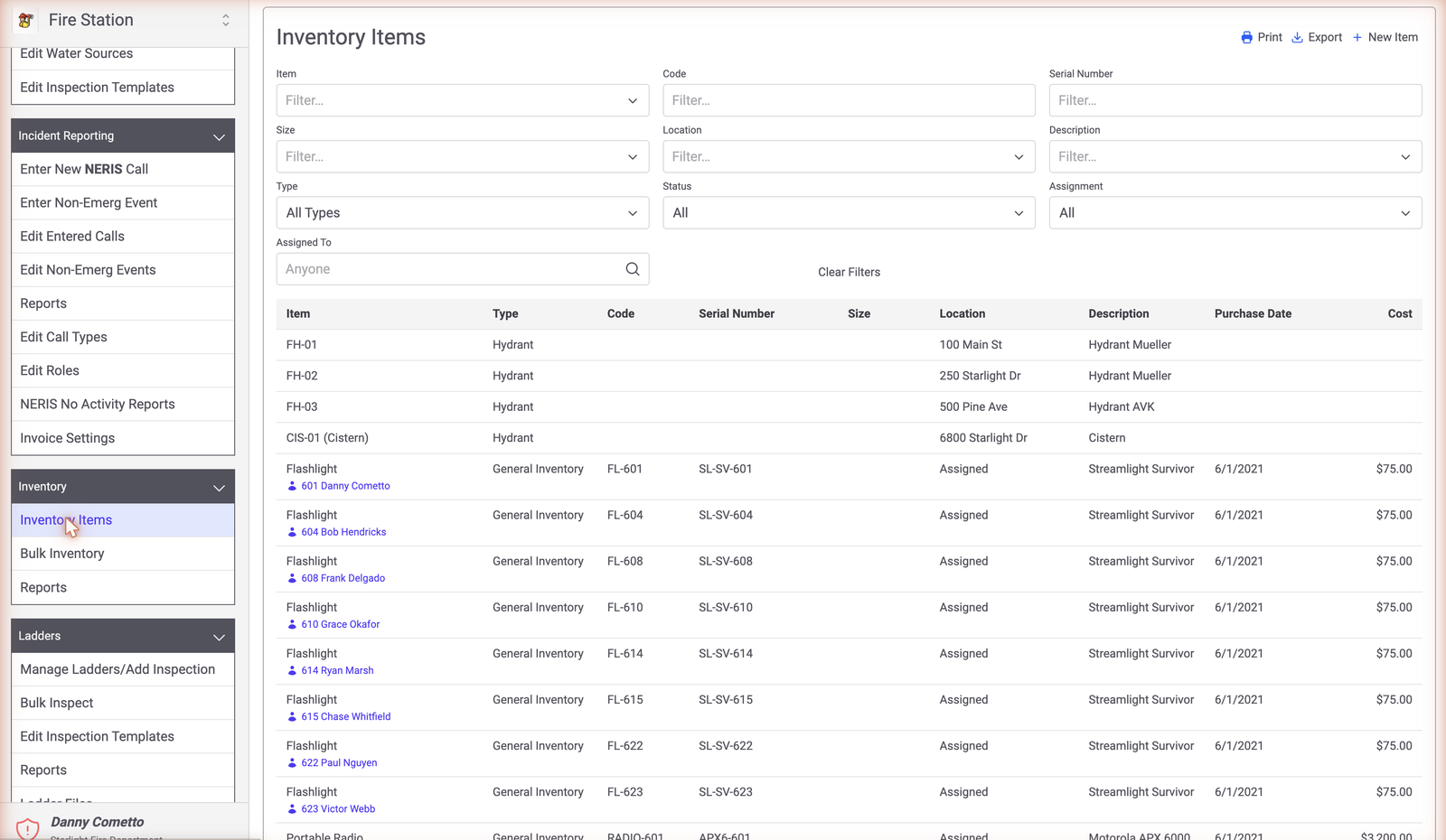The image size is (1446, 840).
Task: Open the Type dropdown showing All Types
Action: coord(463,213)
